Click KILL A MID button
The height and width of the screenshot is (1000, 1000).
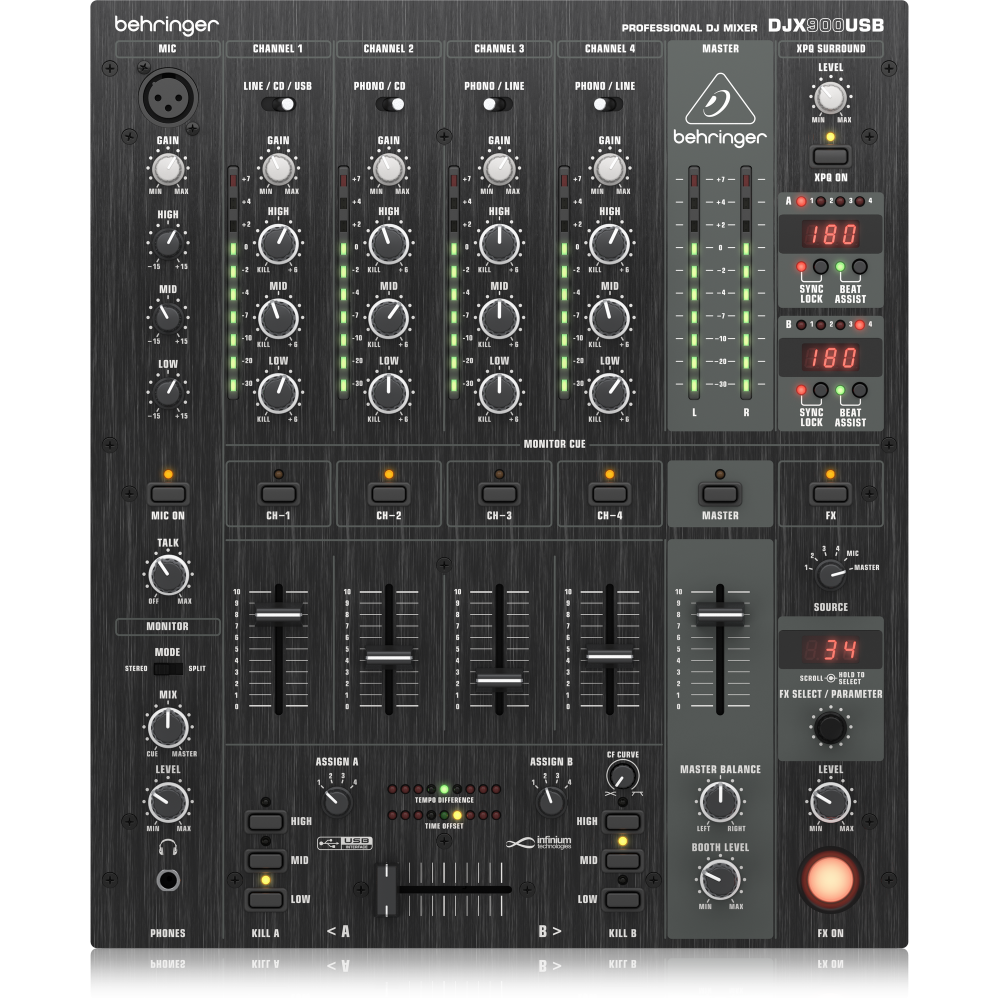(265, 860)
